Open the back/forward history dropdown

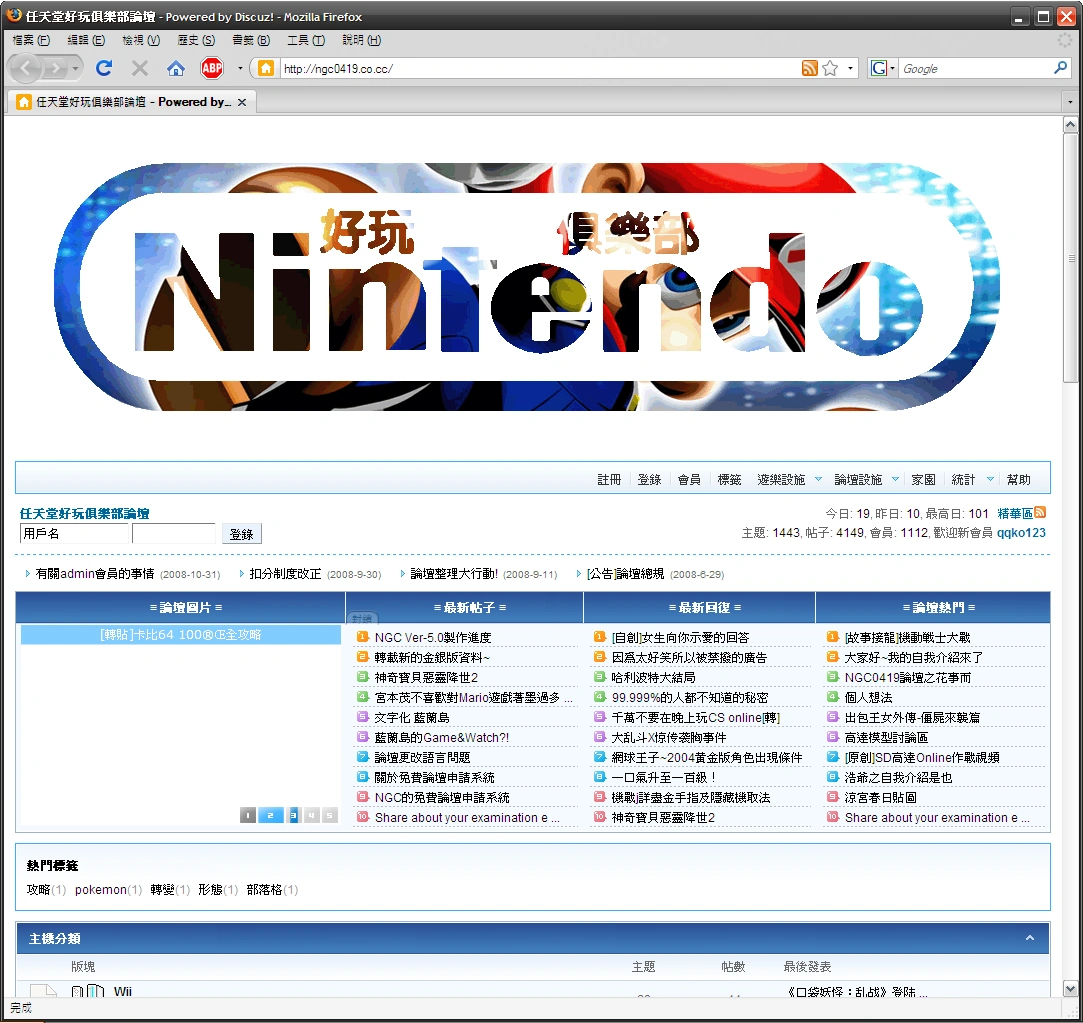[77, 68]
